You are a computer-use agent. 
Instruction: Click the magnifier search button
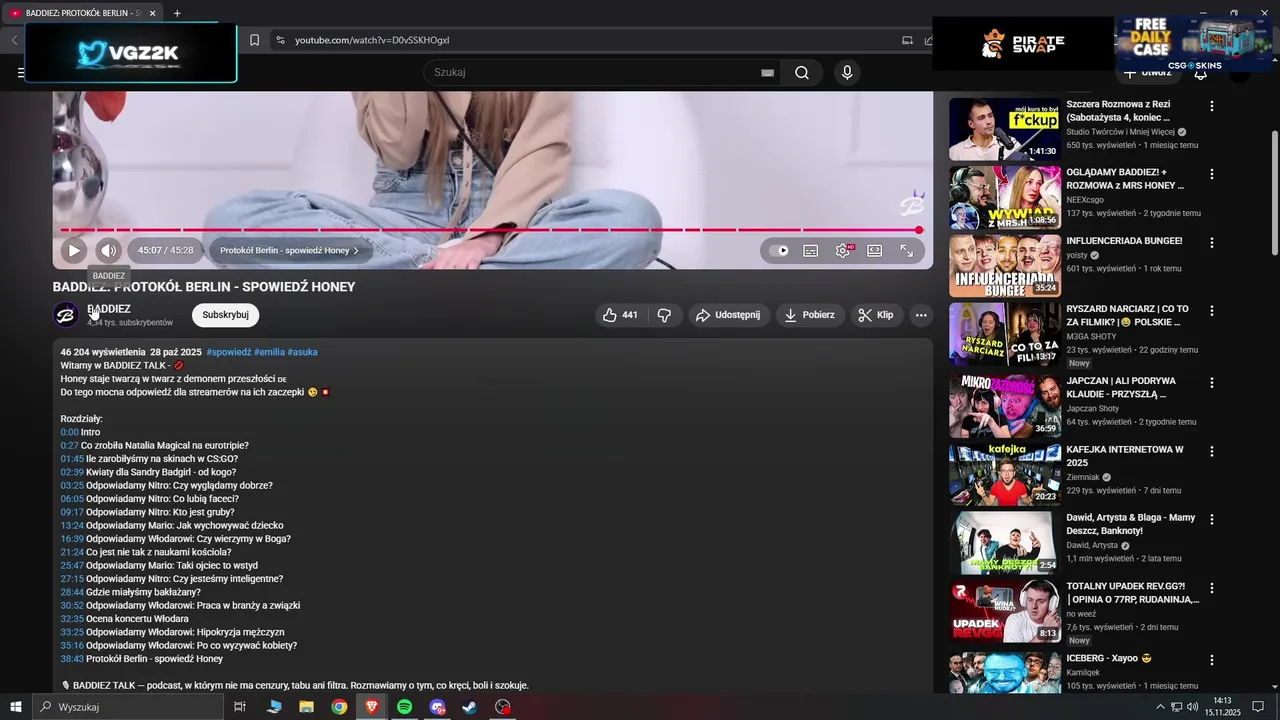click(802, 73)
